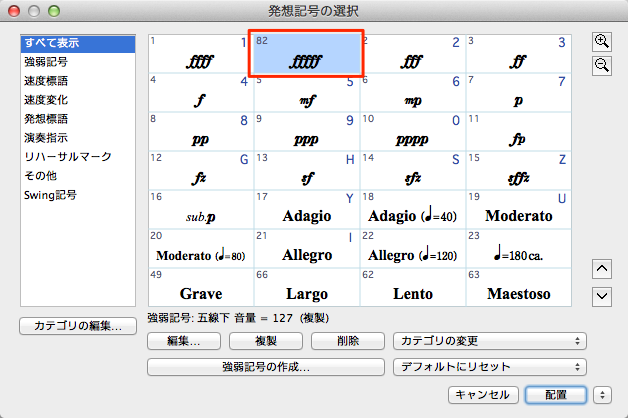
Task: Select the Lento tempo marking
Action: [x=413, y=287]
